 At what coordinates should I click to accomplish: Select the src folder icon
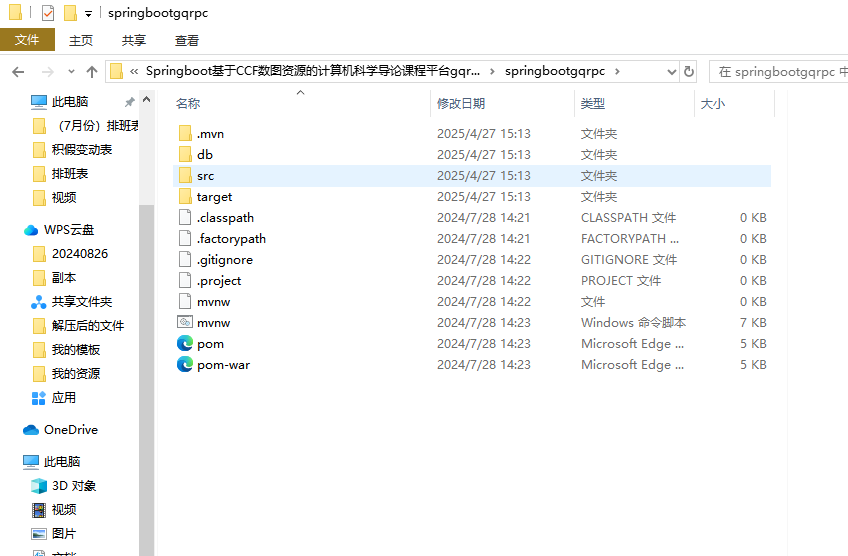point(185,175)
